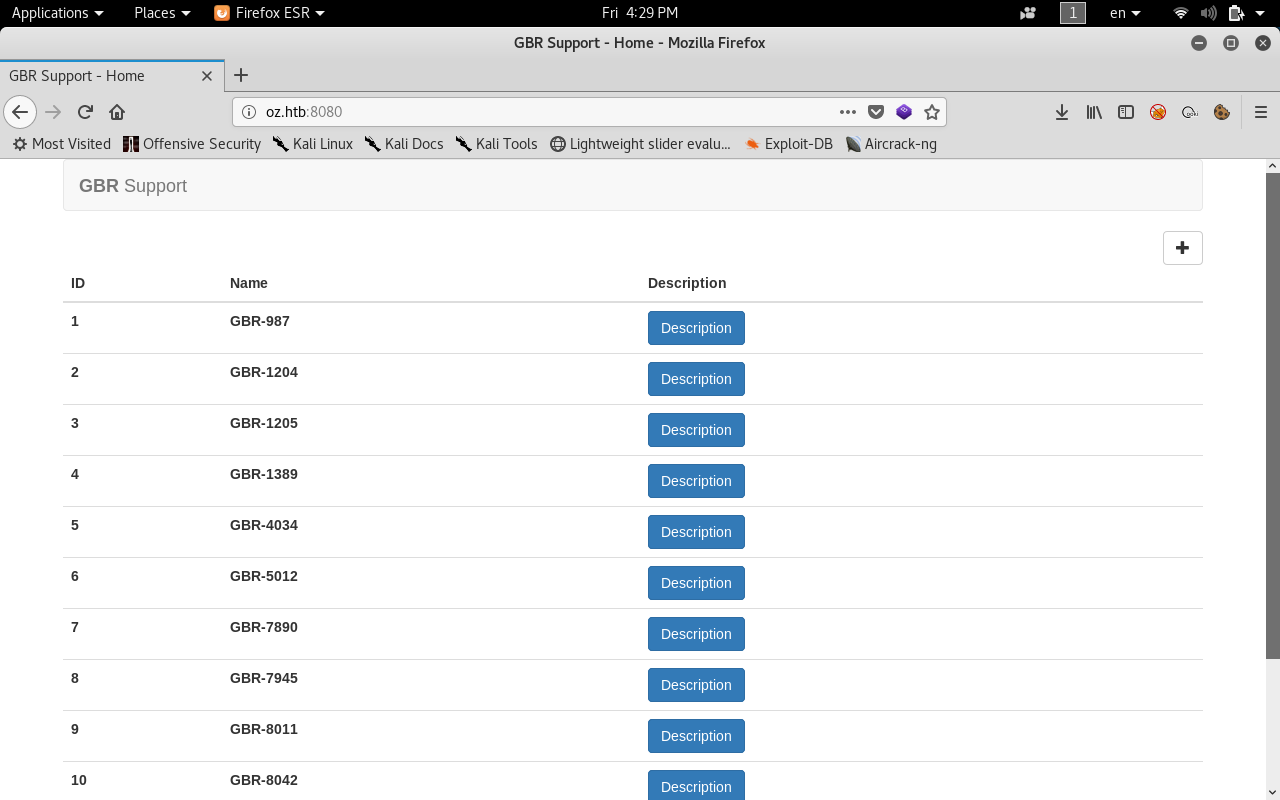Open page actions three-dot menu
1280x800 pixels.
tap(848, 112)
